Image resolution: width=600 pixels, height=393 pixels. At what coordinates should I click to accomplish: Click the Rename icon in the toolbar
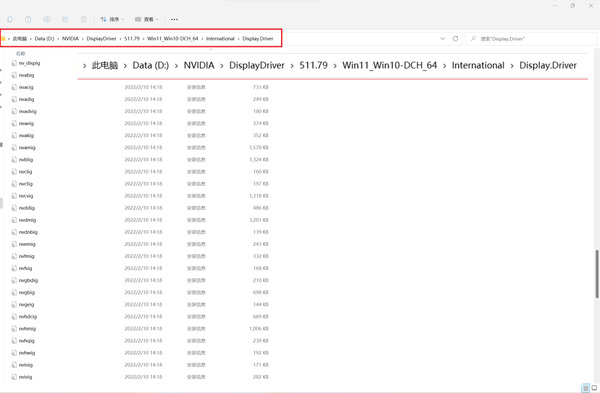[47, 19]
